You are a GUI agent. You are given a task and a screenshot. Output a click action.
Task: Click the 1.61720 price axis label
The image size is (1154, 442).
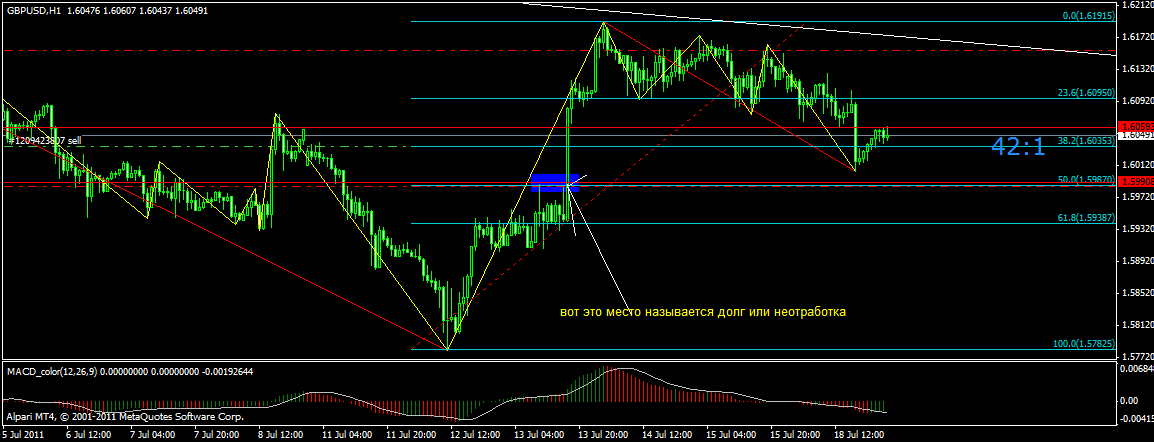pyautogui.click(x=1137, y=36)
